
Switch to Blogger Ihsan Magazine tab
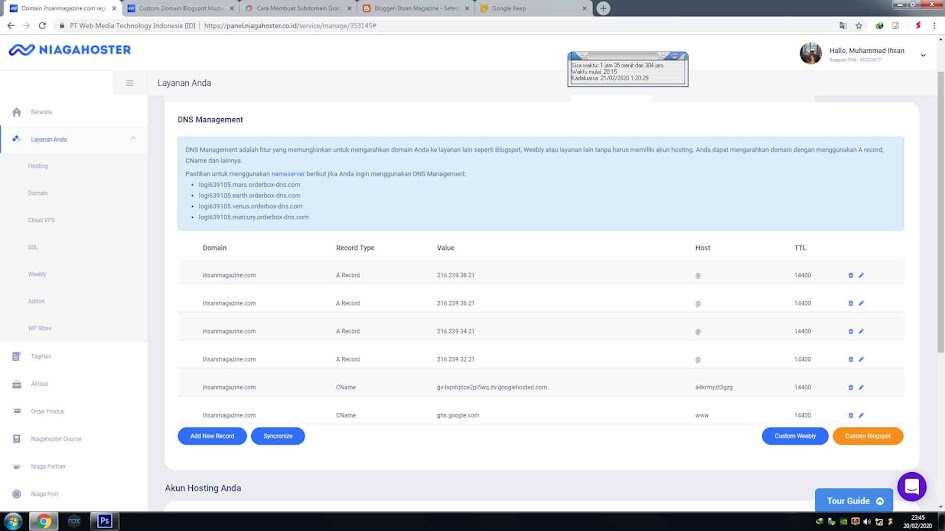tap(415, 8)
